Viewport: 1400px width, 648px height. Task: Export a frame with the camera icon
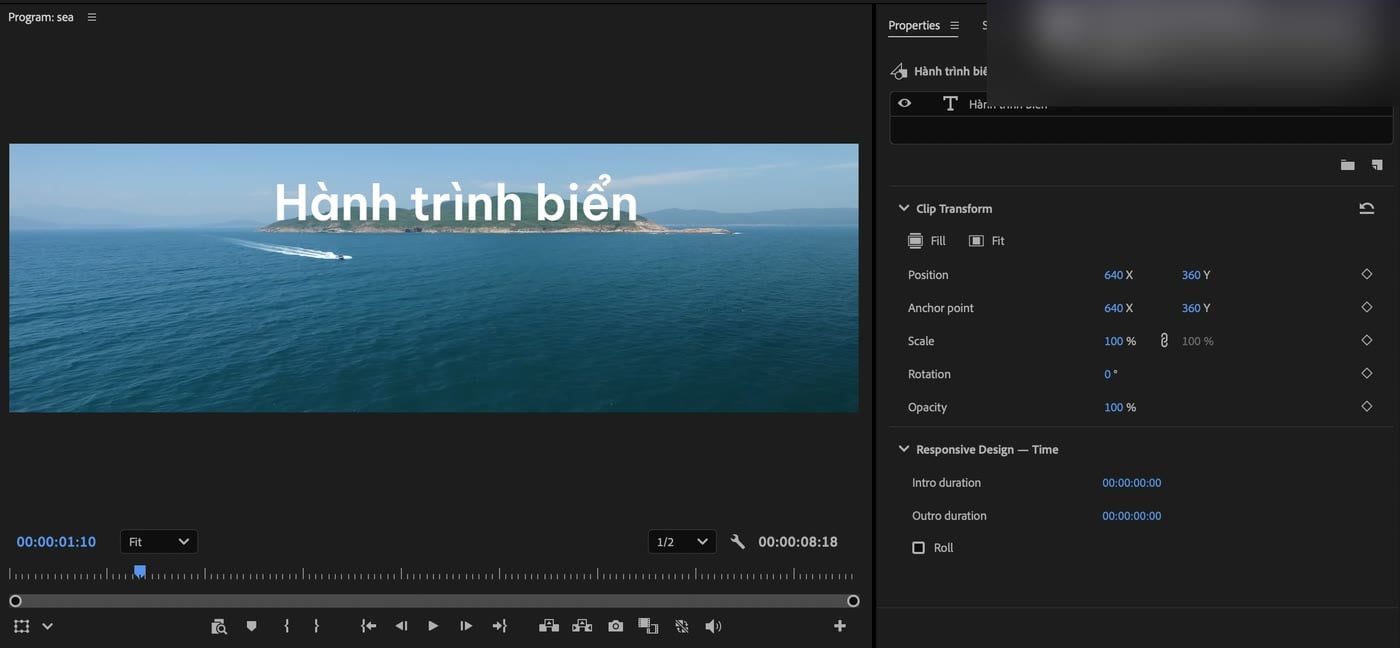615,626
